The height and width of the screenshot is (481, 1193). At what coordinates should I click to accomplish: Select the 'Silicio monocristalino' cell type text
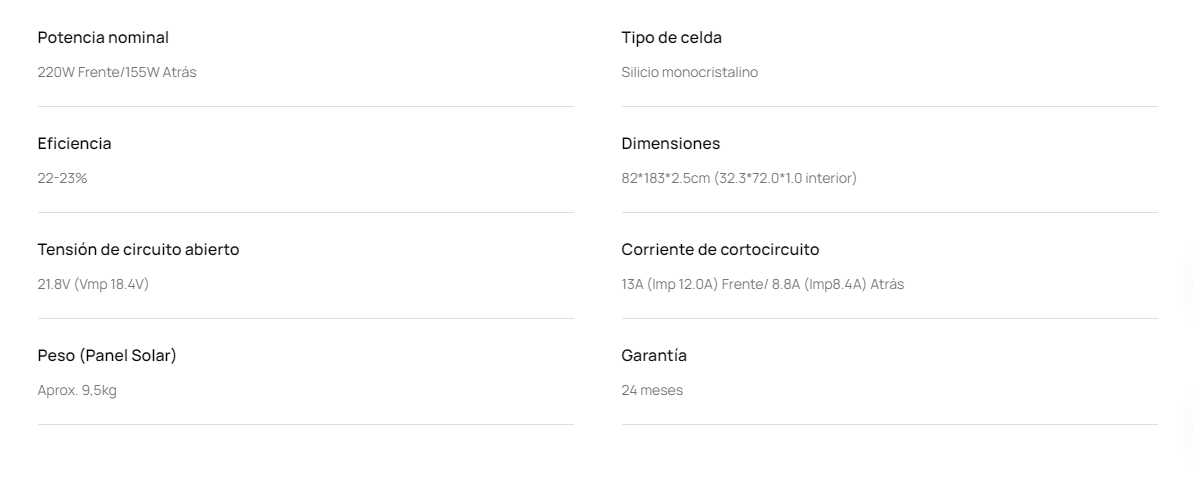[x=689, y=72]
